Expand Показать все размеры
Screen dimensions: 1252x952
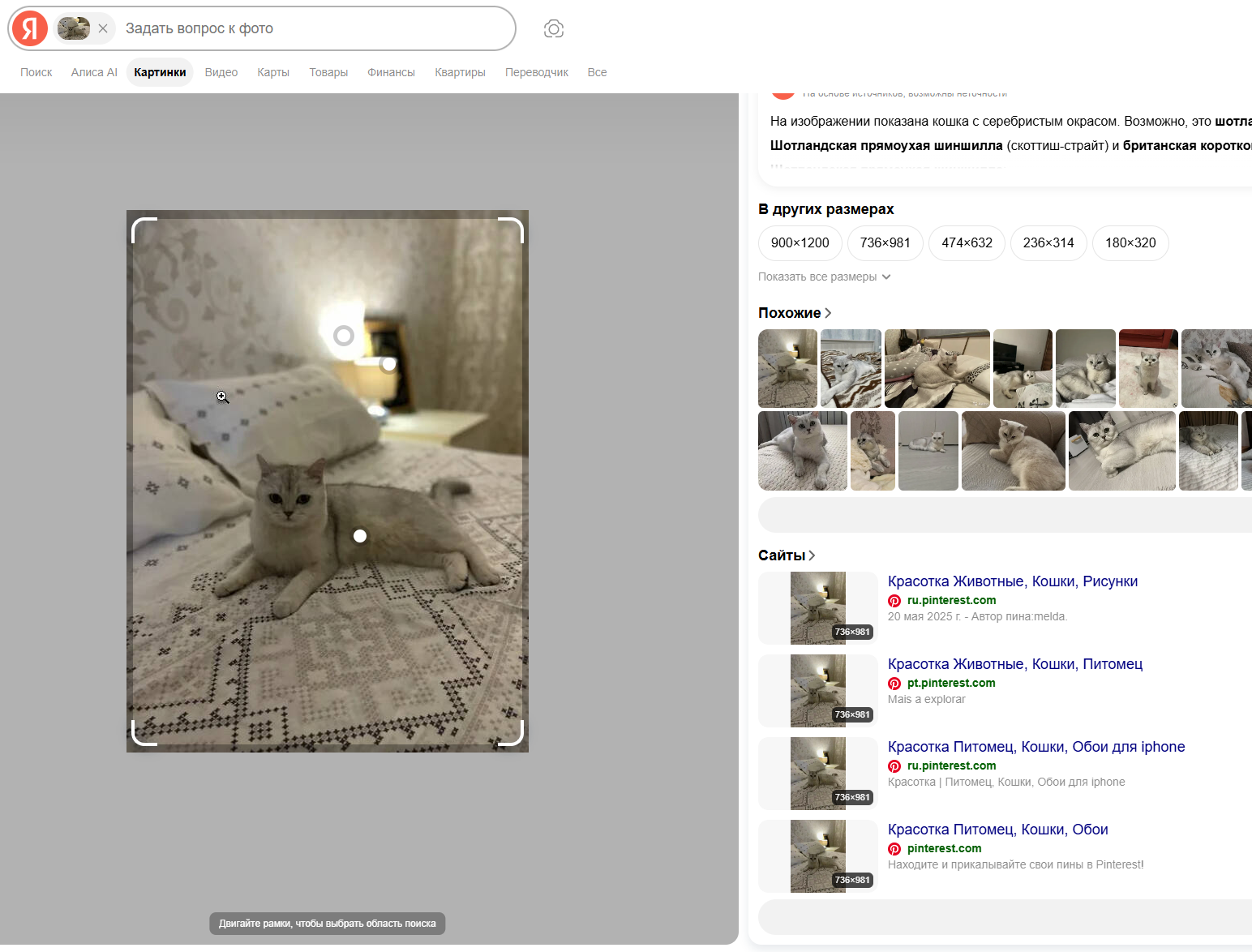click(x=825, y=277)
